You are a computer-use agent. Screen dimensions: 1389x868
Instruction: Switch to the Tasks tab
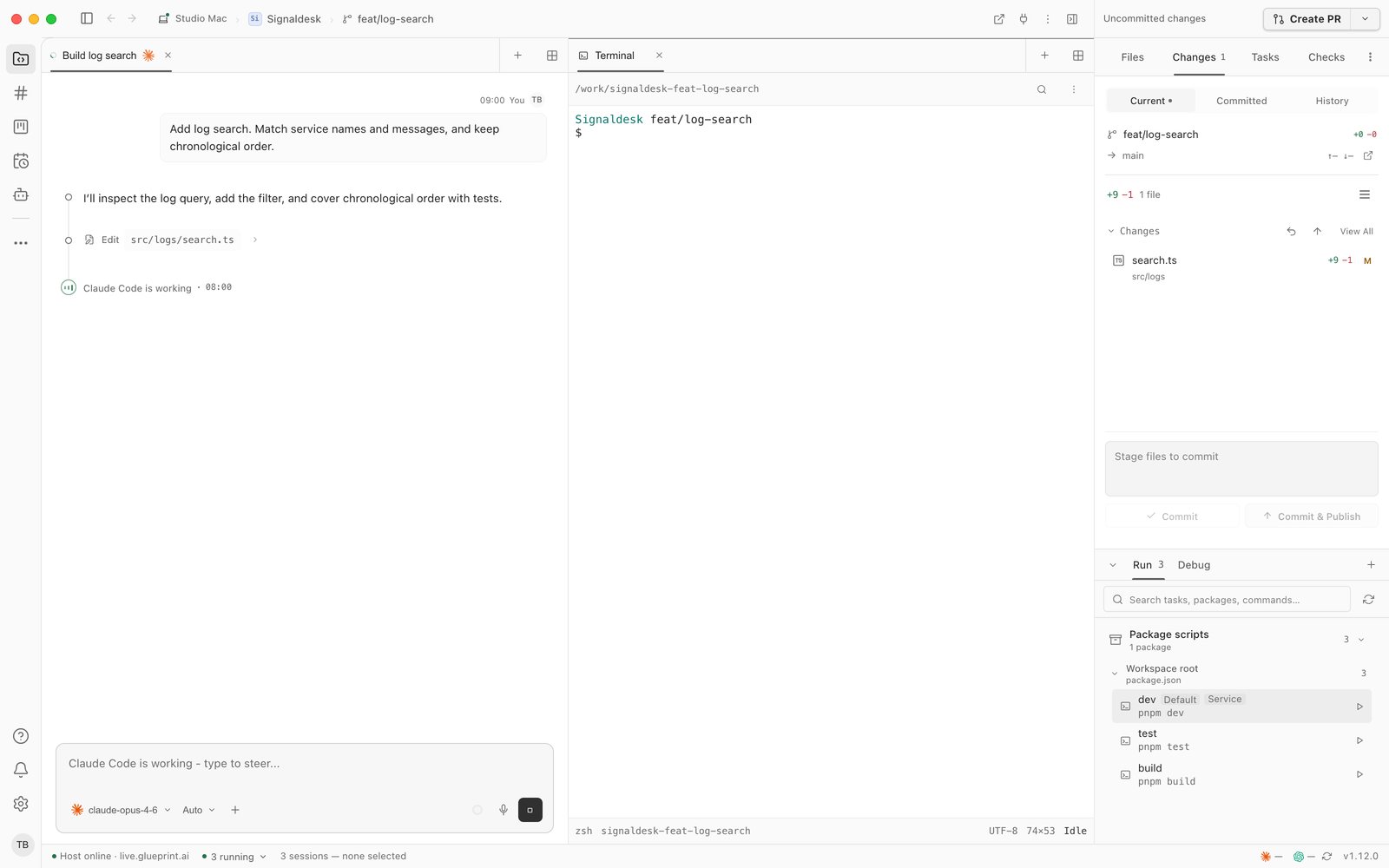(x=1265, y=57)
